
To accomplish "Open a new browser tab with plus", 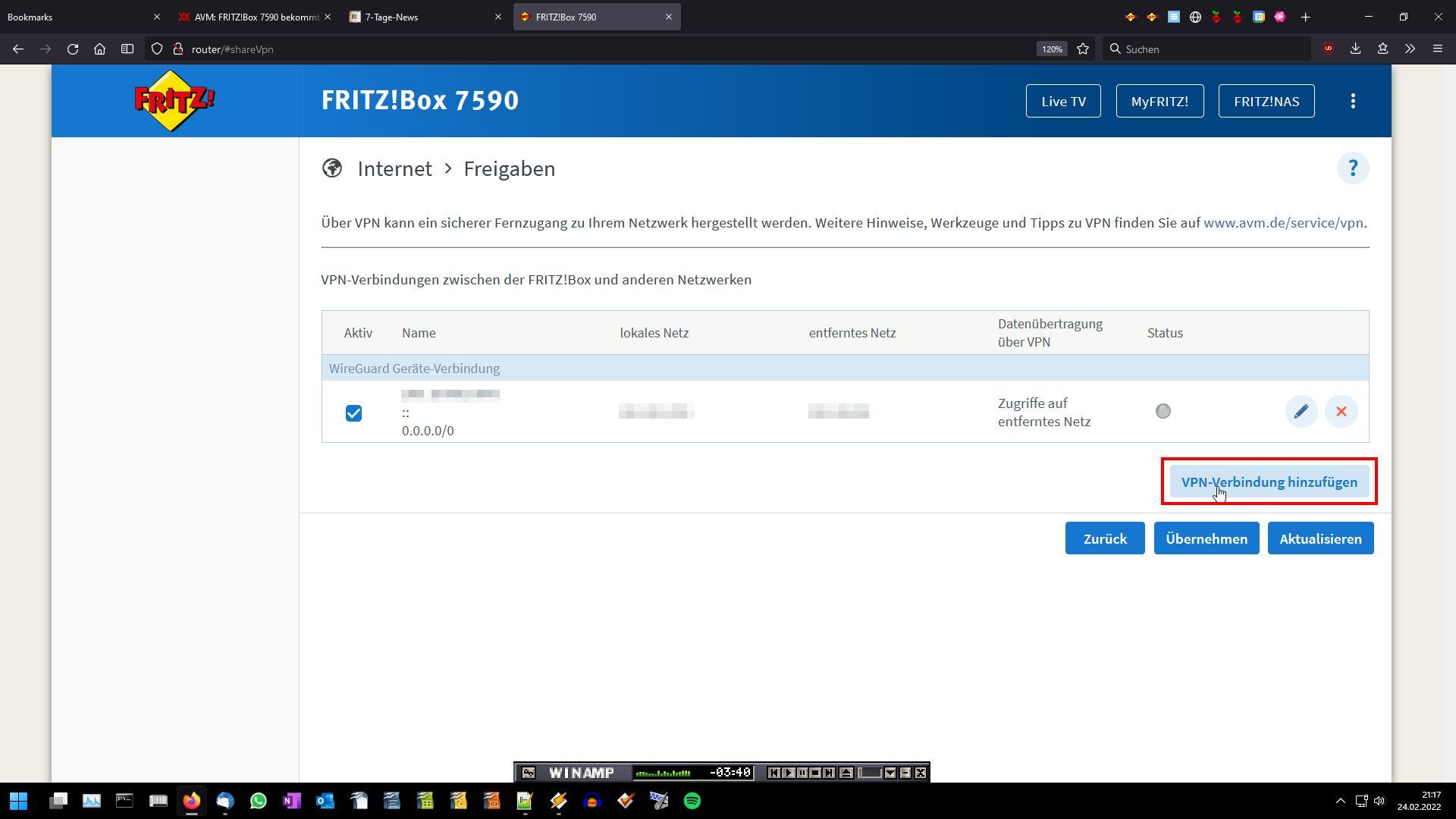I will click(1305, 17).
